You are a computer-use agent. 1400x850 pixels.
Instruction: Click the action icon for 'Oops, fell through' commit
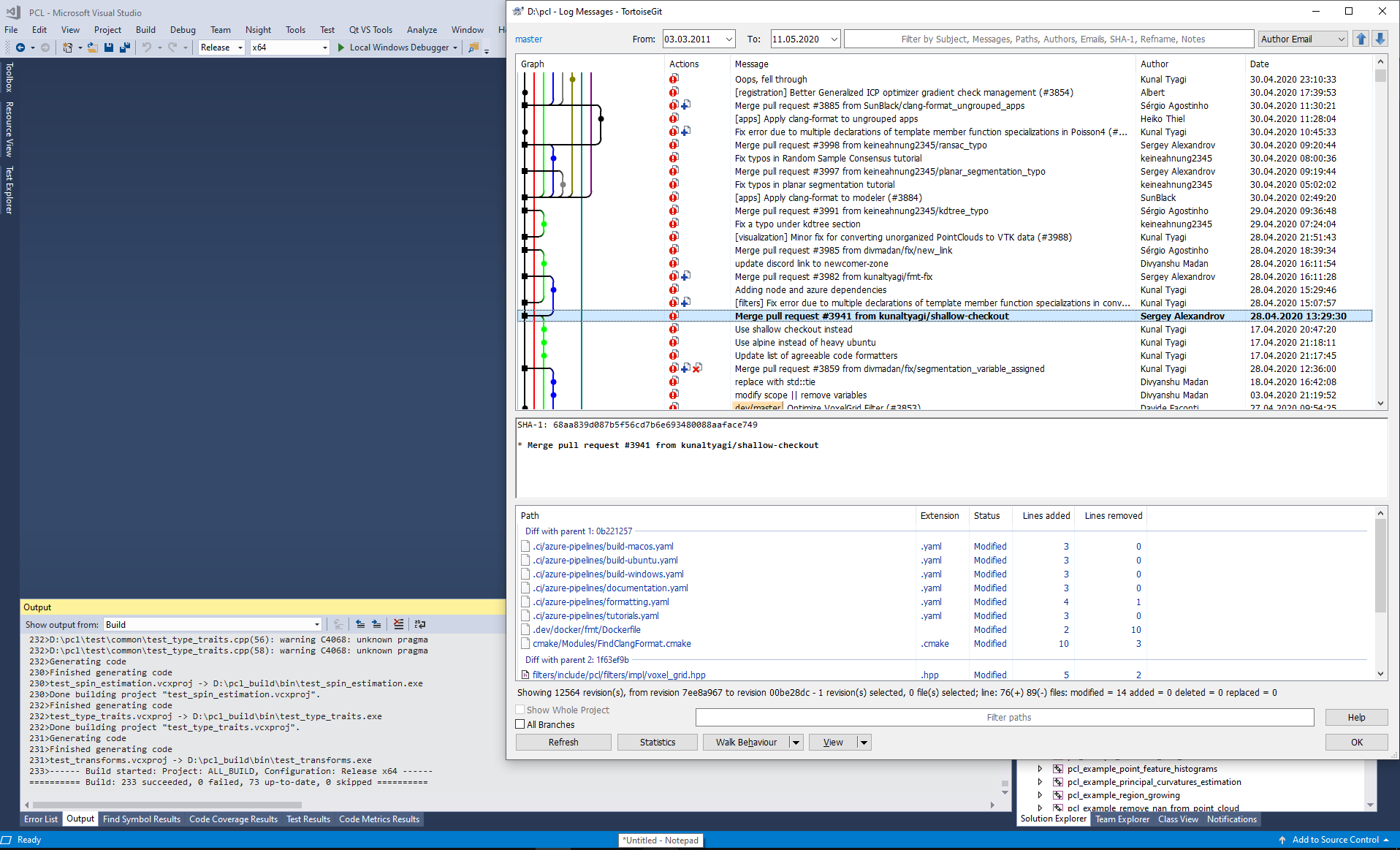click(x=674, y=79)
